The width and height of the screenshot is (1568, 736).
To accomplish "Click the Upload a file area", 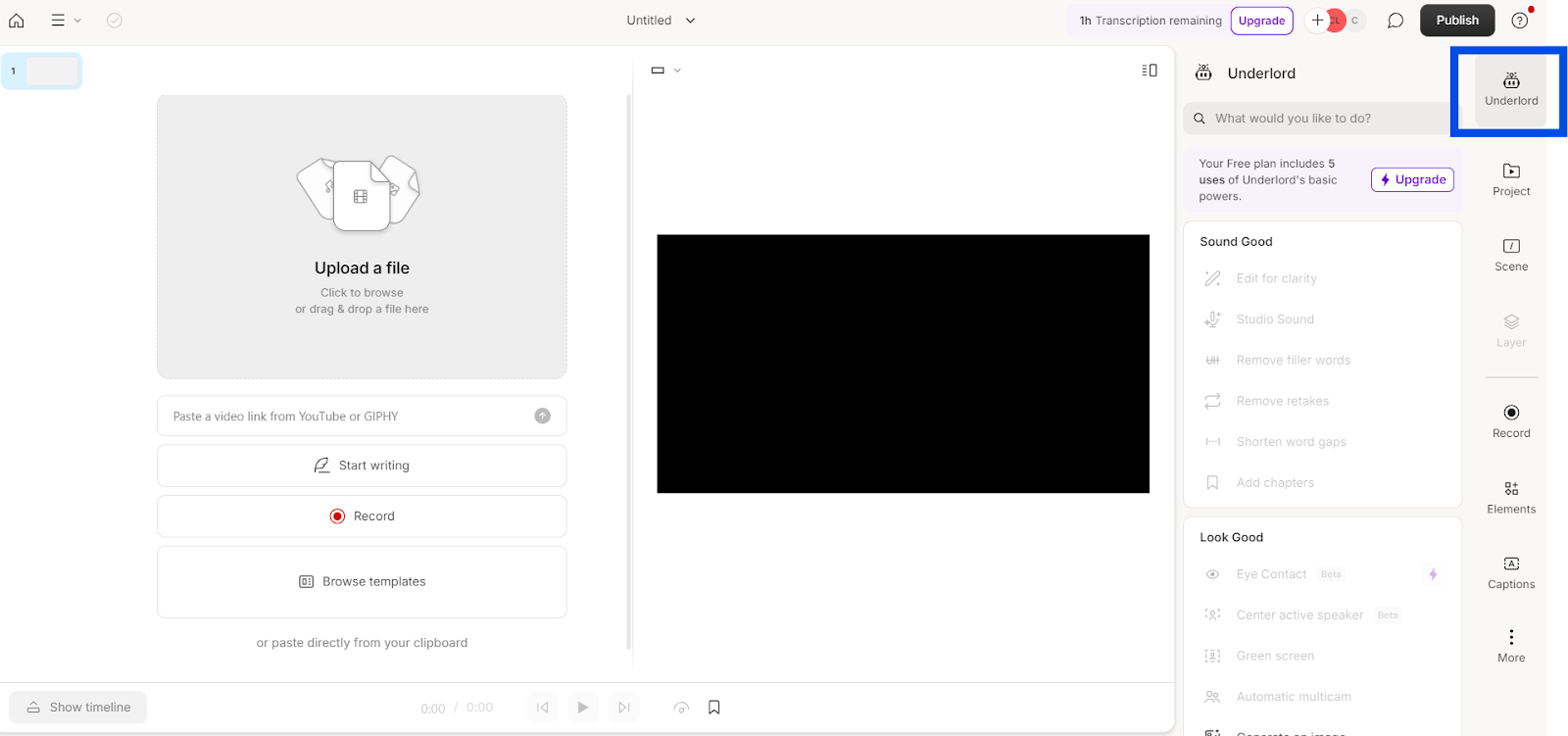I will pos(362,236).
